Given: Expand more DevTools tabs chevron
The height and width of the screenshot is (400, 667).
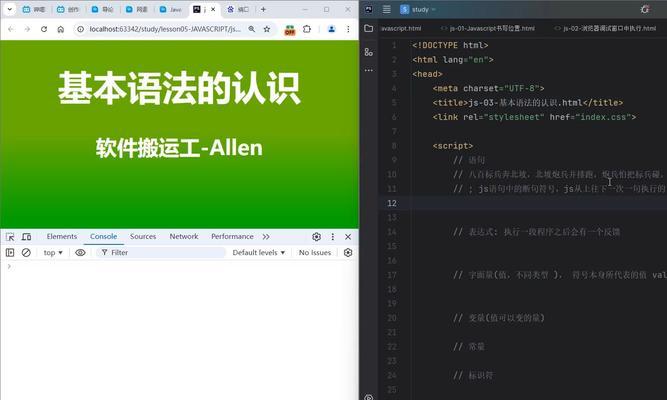Looking at the screenshot, I should point(266,237).
